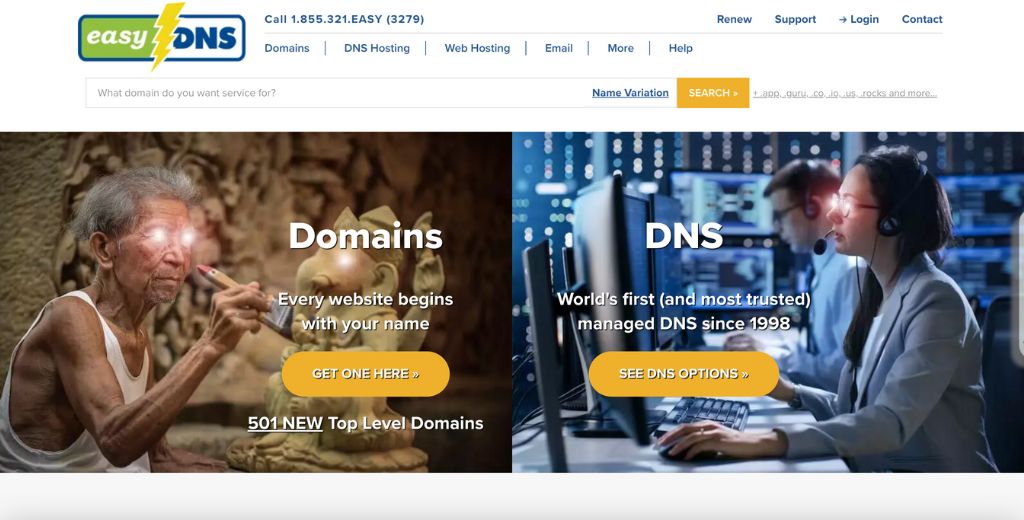Screen dimensions: 1024x520
Task: Click the Domains banner heading
Action: tap(366, 236)
